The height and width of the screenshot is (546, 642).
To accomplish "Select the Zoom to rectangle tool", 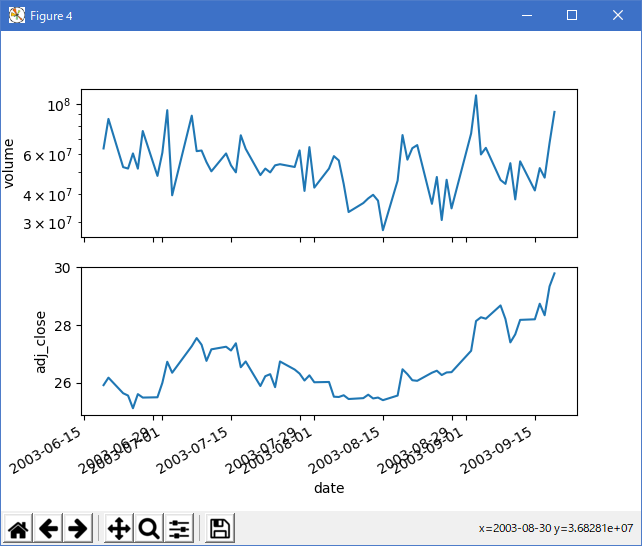I will pos(149,528).
